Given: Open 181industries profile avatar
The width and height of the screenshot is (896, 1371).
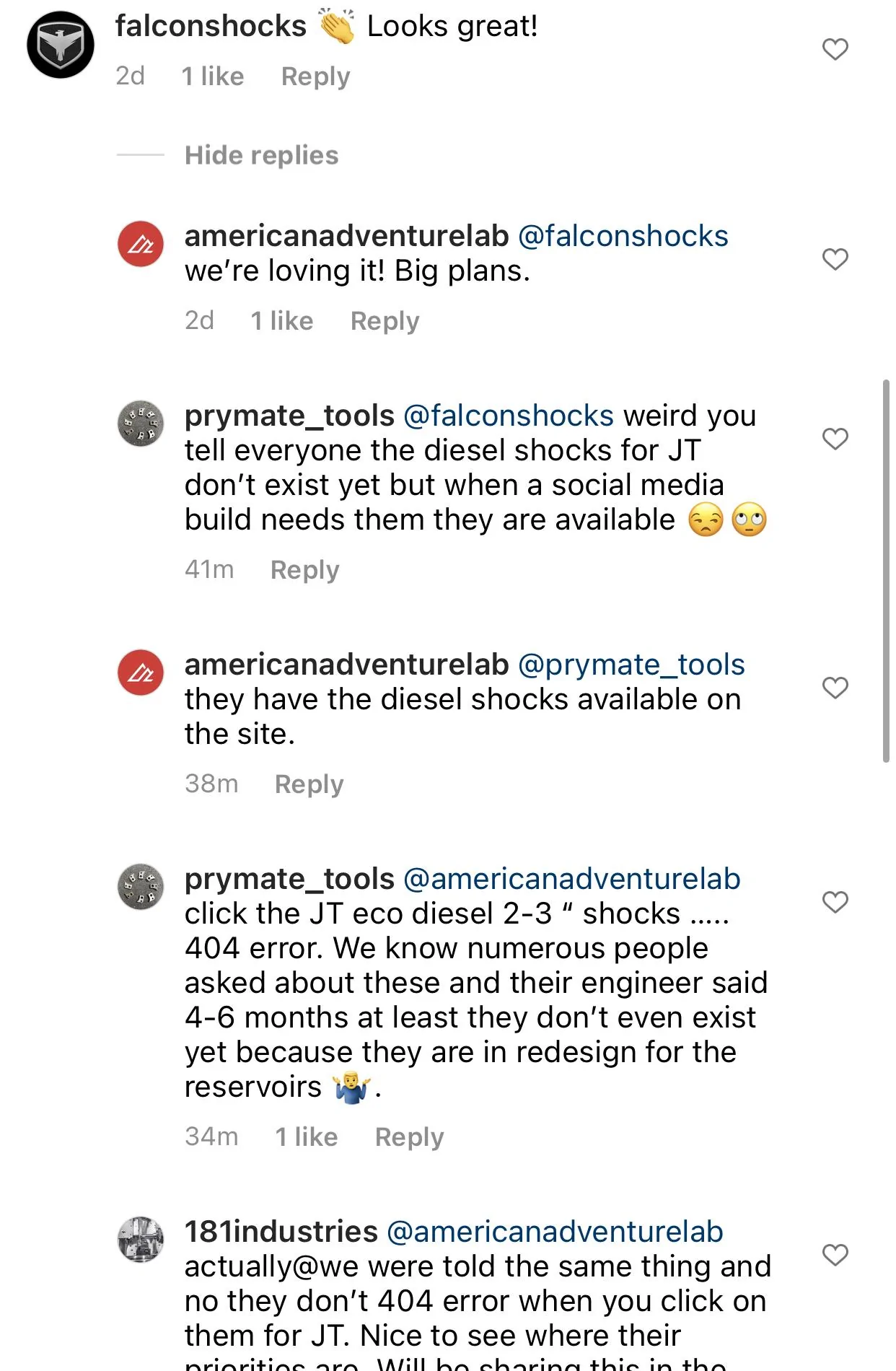Looking at the screenshot, I should coord(141,1240).
